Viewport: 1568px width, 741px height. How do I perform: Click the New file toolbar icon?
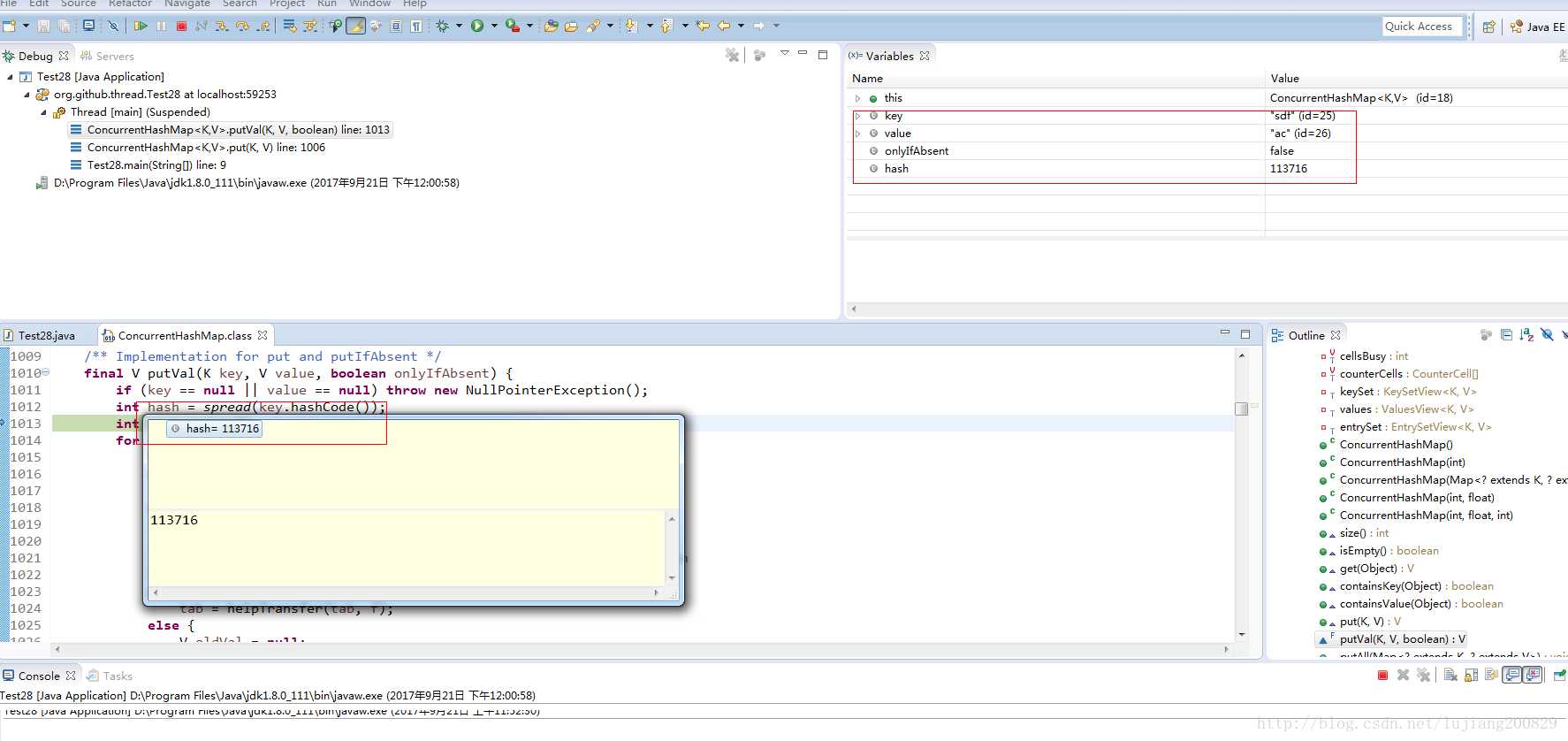click(x=10, y=26)
